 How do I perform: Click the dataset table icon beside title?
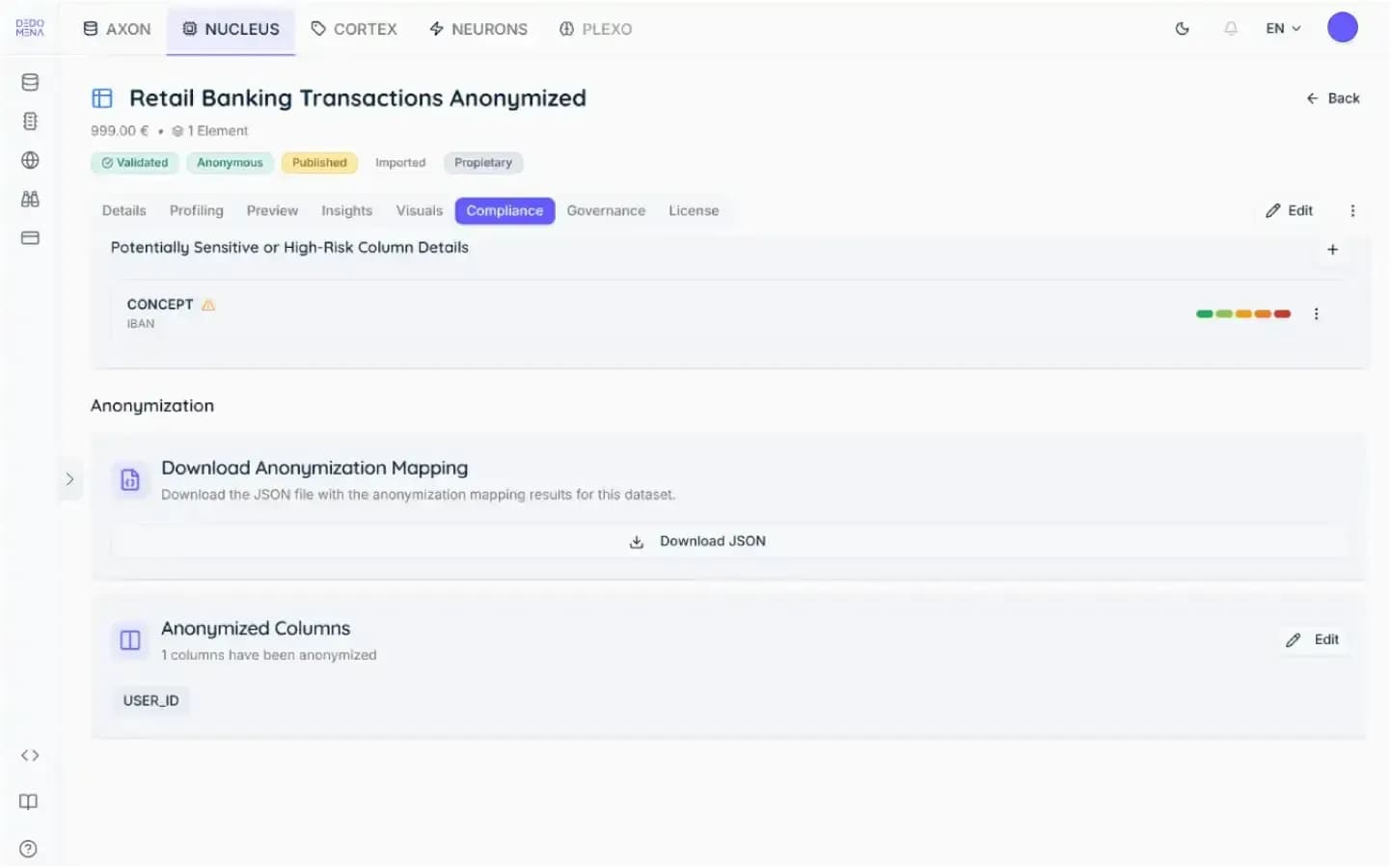[102, 98]
